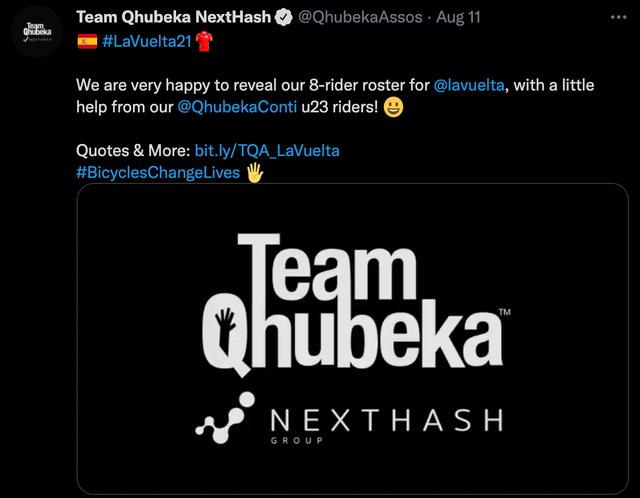Image resolution: width=640 pixels, height=498 pixels.
Task: Open the @lavuelta mention
Action: click(469, 85)
